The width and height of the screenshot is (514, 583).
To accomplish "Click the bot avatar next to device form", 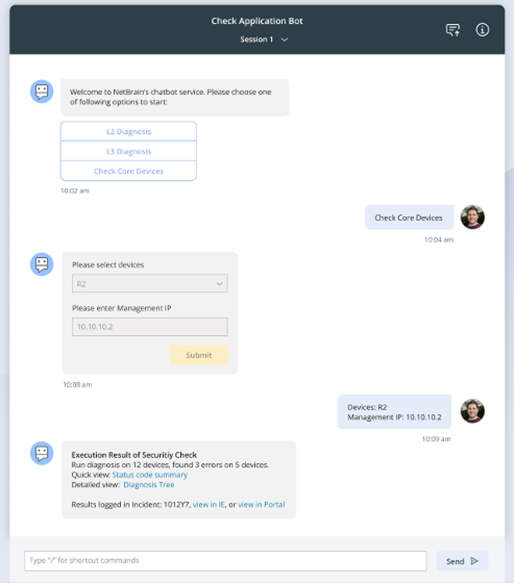I will (42, 264).
